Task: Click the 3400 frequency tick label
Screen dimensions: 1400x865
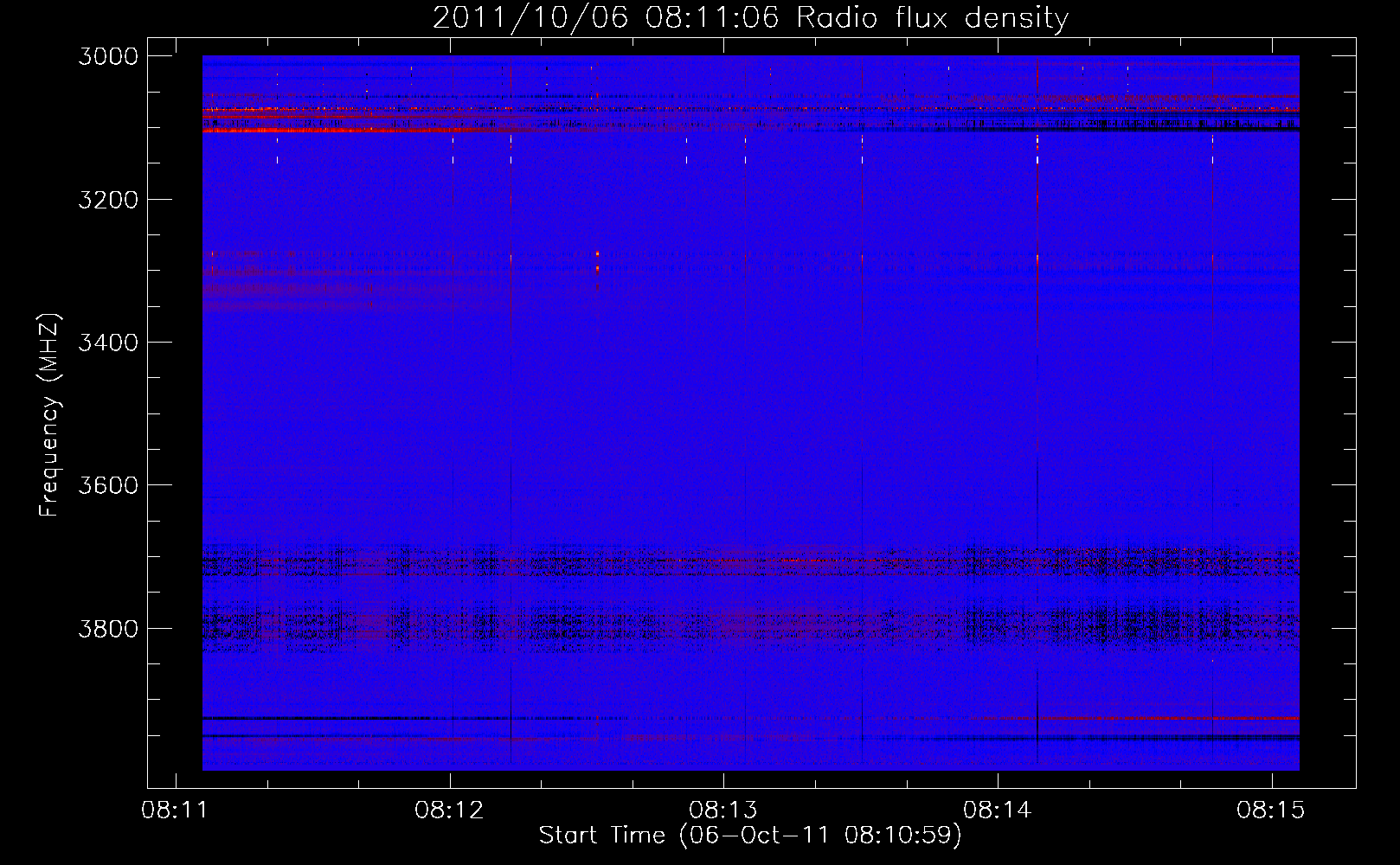Action: (108, 343)
